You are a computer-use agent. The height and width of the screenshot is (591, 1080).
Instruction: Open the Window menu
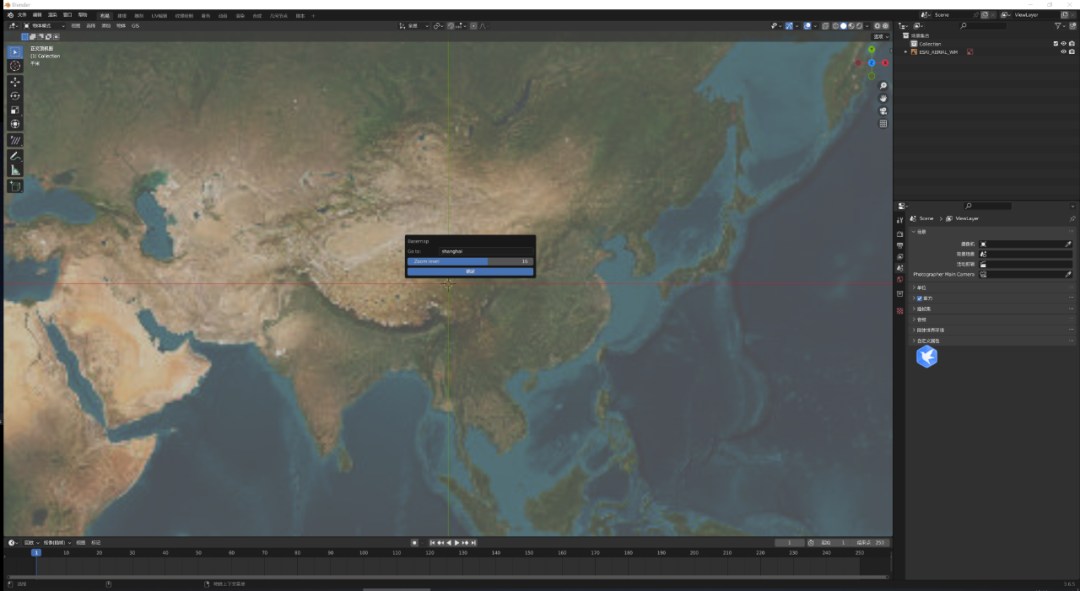[68, 15]
